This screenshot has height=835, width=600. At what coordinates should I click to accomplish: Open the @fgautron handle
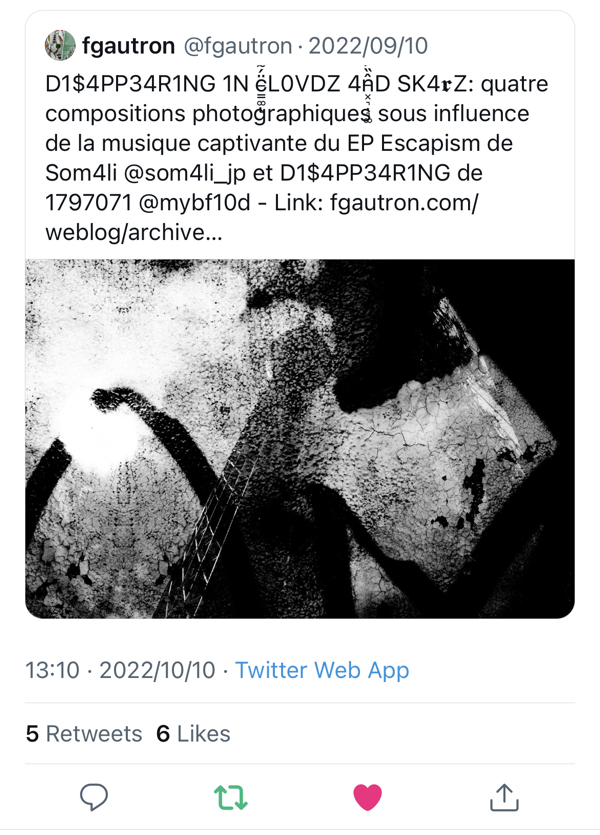[x=237, y=46]
